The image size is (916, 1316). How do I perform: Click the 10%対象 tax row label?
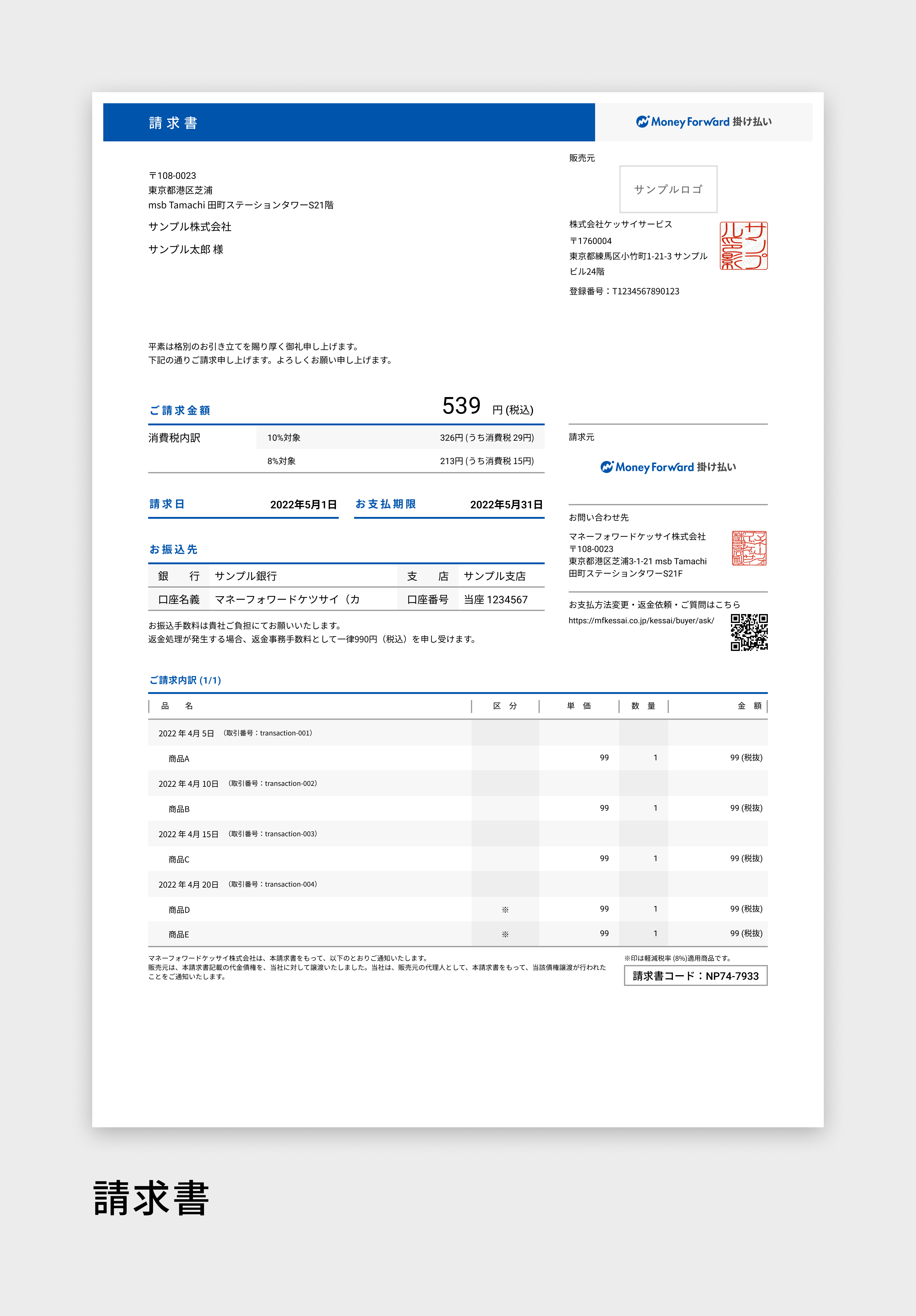[284, 438]
